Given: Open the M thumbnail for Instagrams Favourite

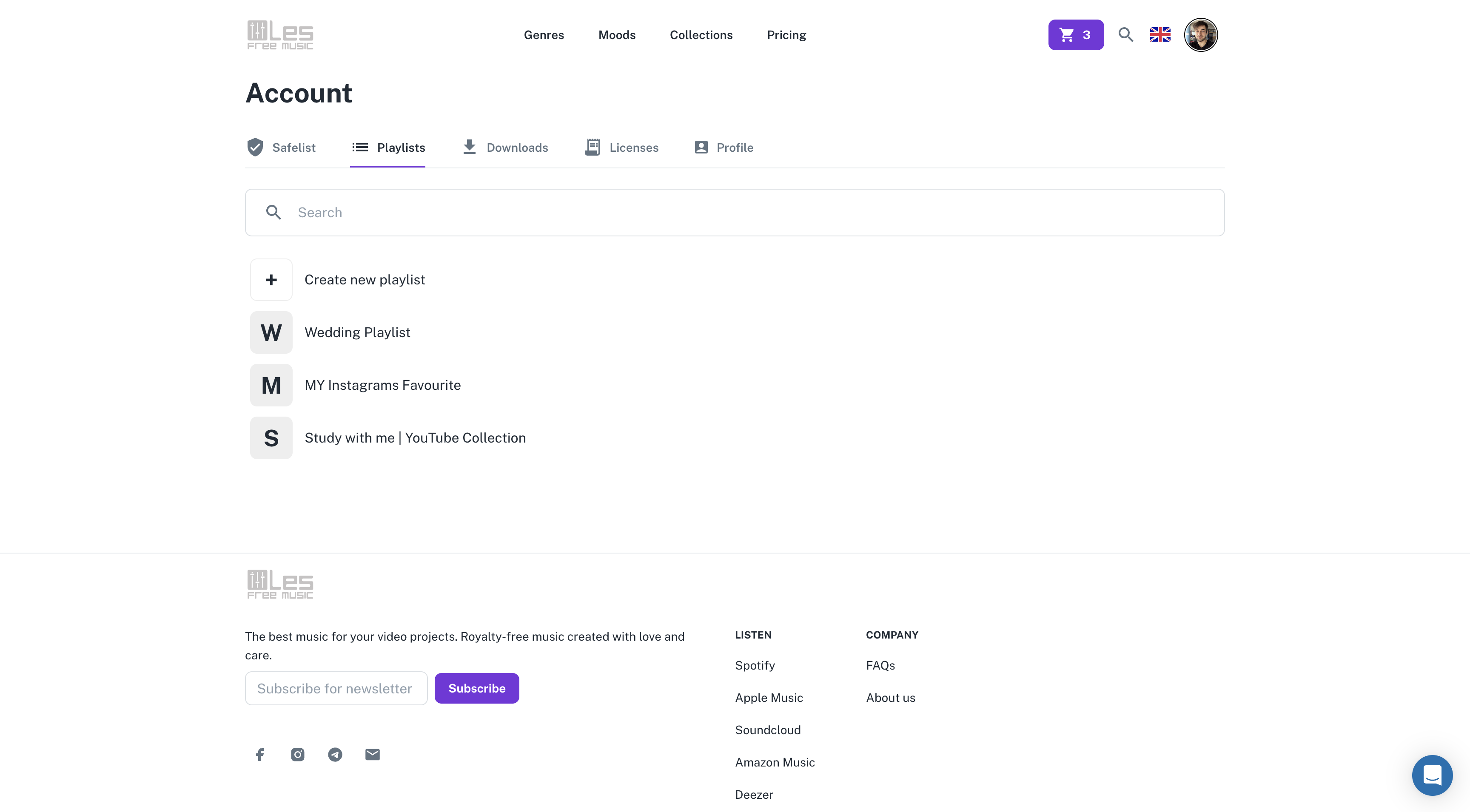Looking at the screenshot, I should (x=271, y=385).
